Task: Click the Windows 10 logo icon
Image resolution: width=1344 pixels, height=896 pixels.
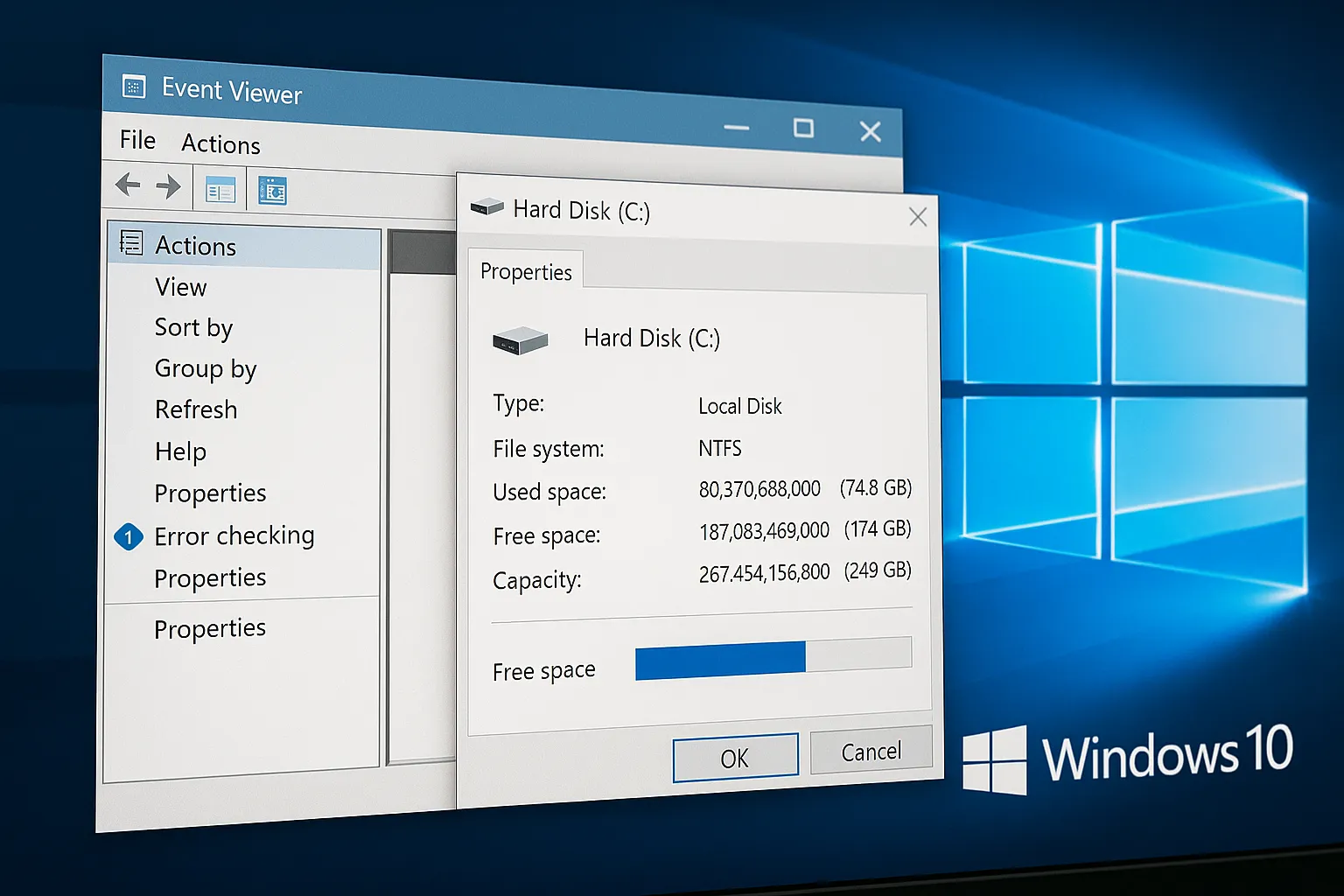Action: 994,760
